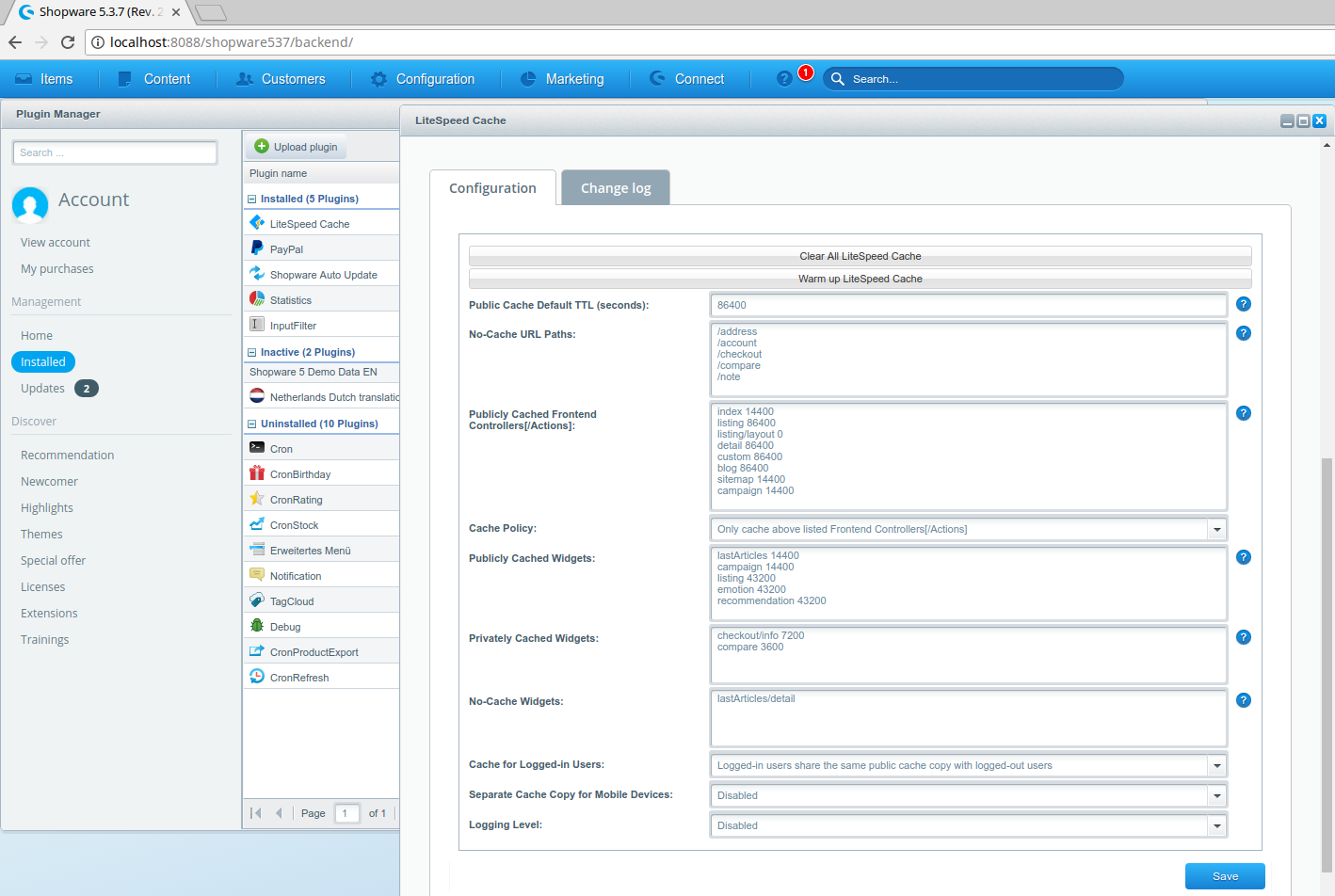Open the Logging Level dropdown
This screenshot has width=1335, height=896.
coord(1217,825)
